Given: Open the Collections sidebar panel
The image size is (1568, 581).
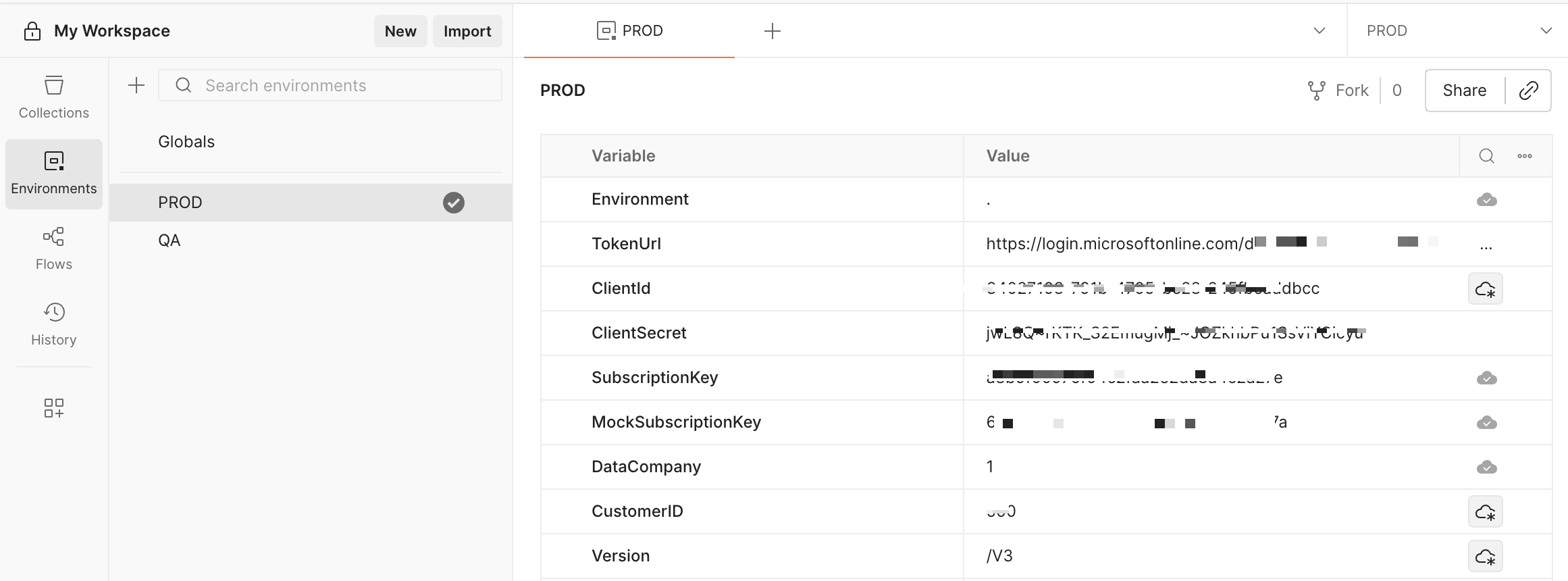Looking at the screenshot, I should point(53,97).
